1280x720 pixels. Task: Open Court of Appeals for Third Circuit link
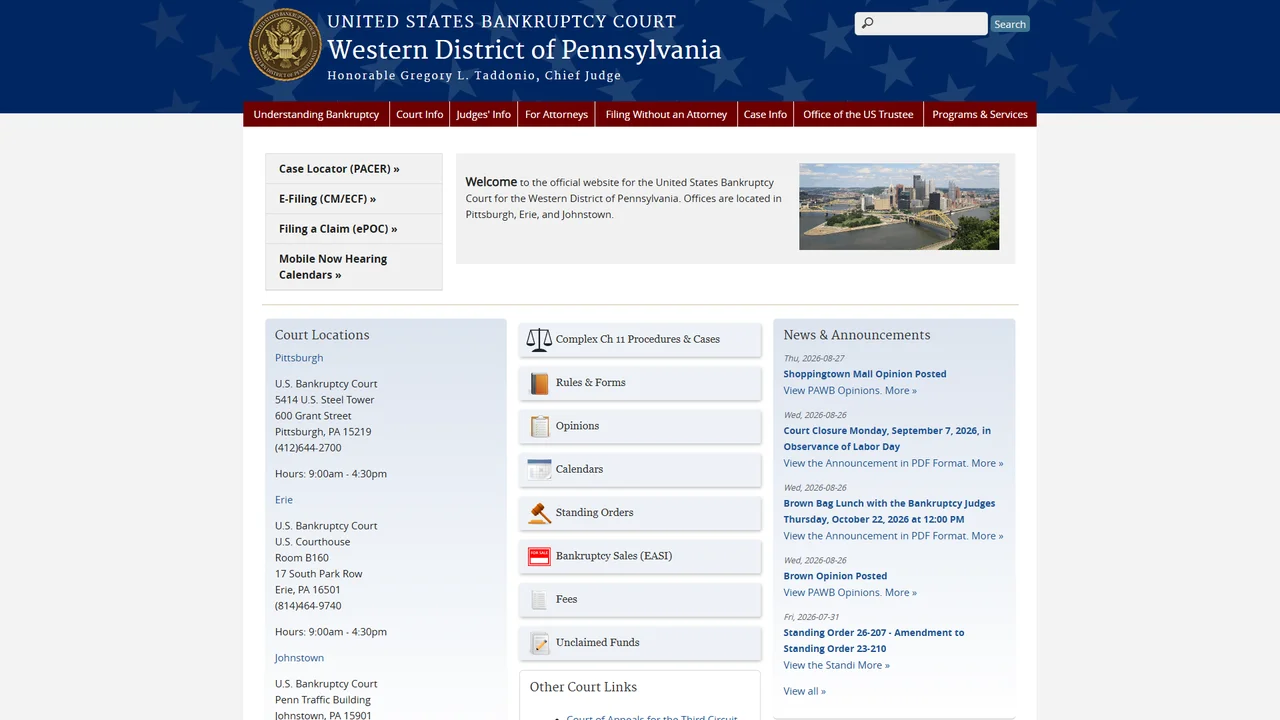652,716
